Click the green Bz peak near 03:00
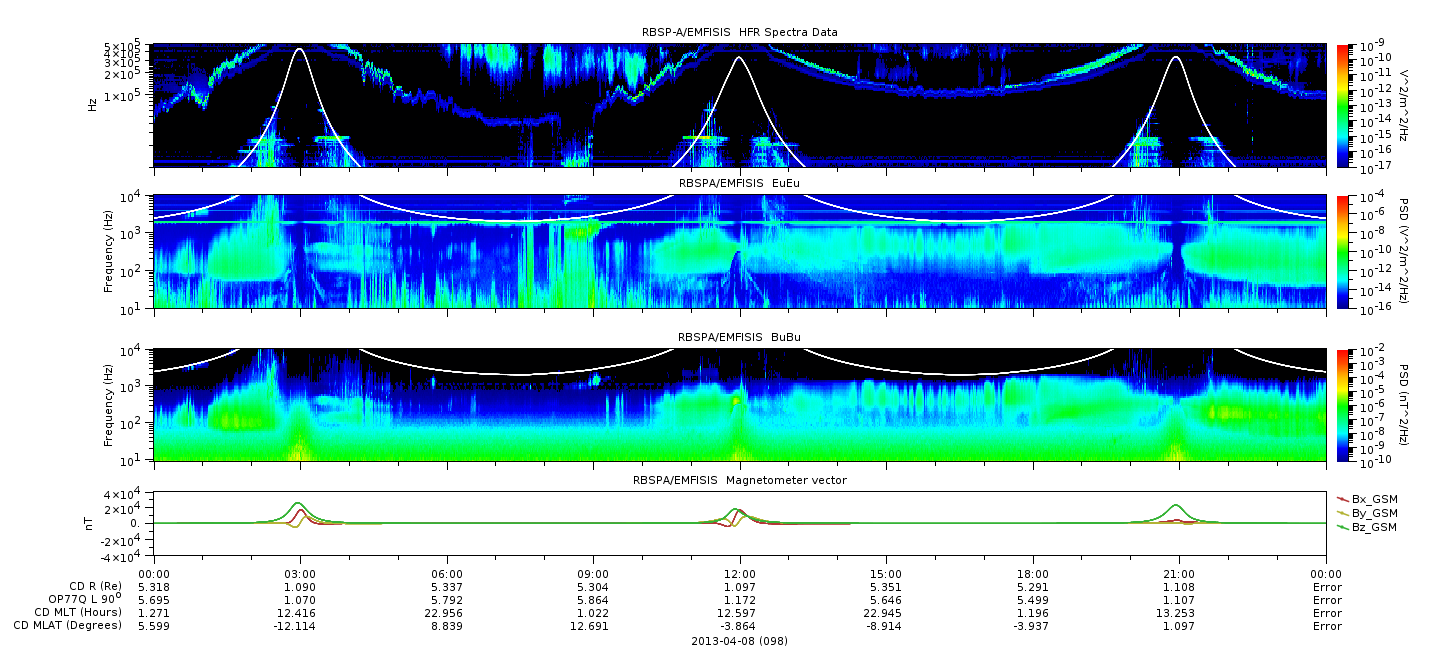 coord(298,503)
